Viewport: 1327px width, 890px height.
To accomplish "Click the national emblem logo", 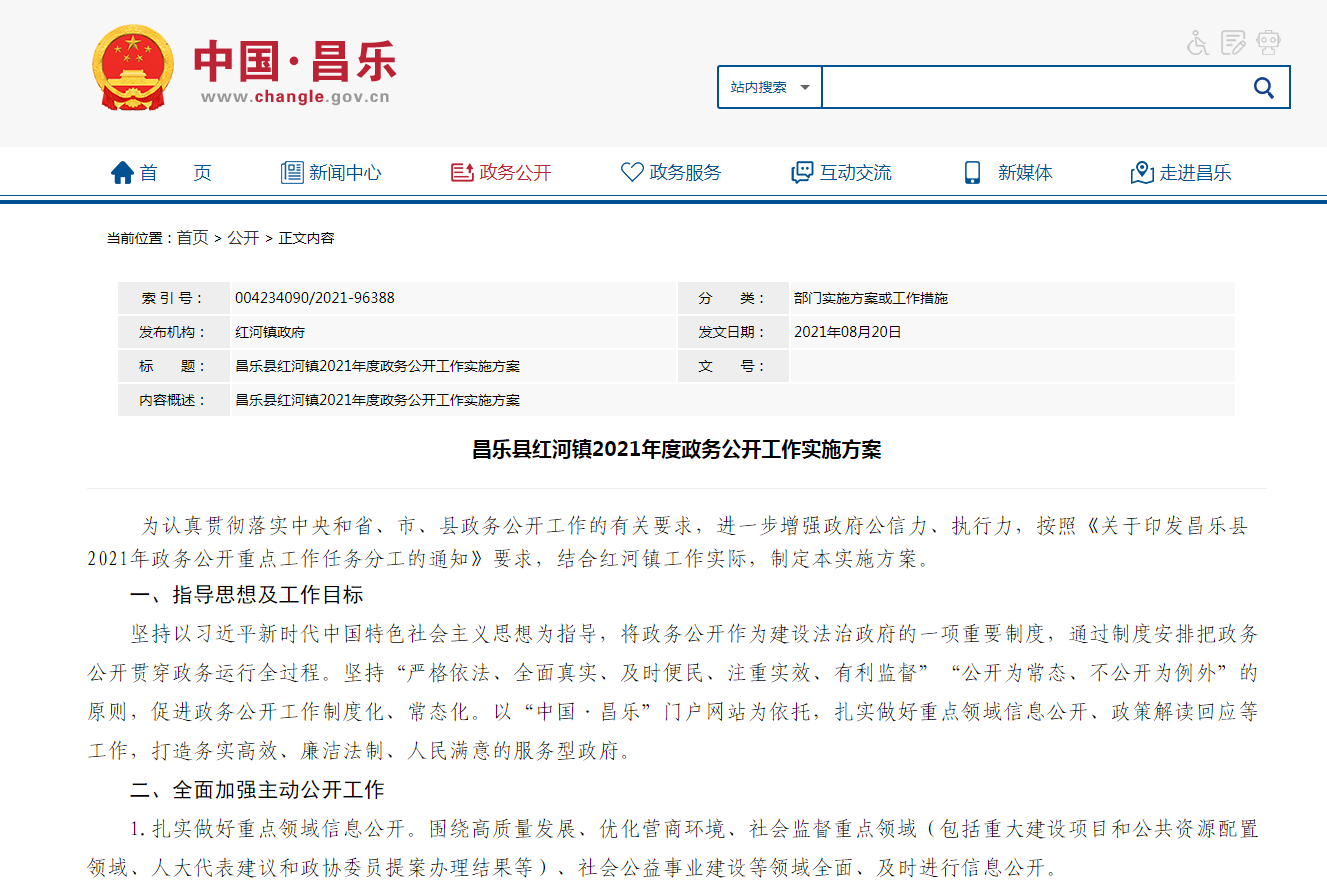I will [x=132, y=68].
